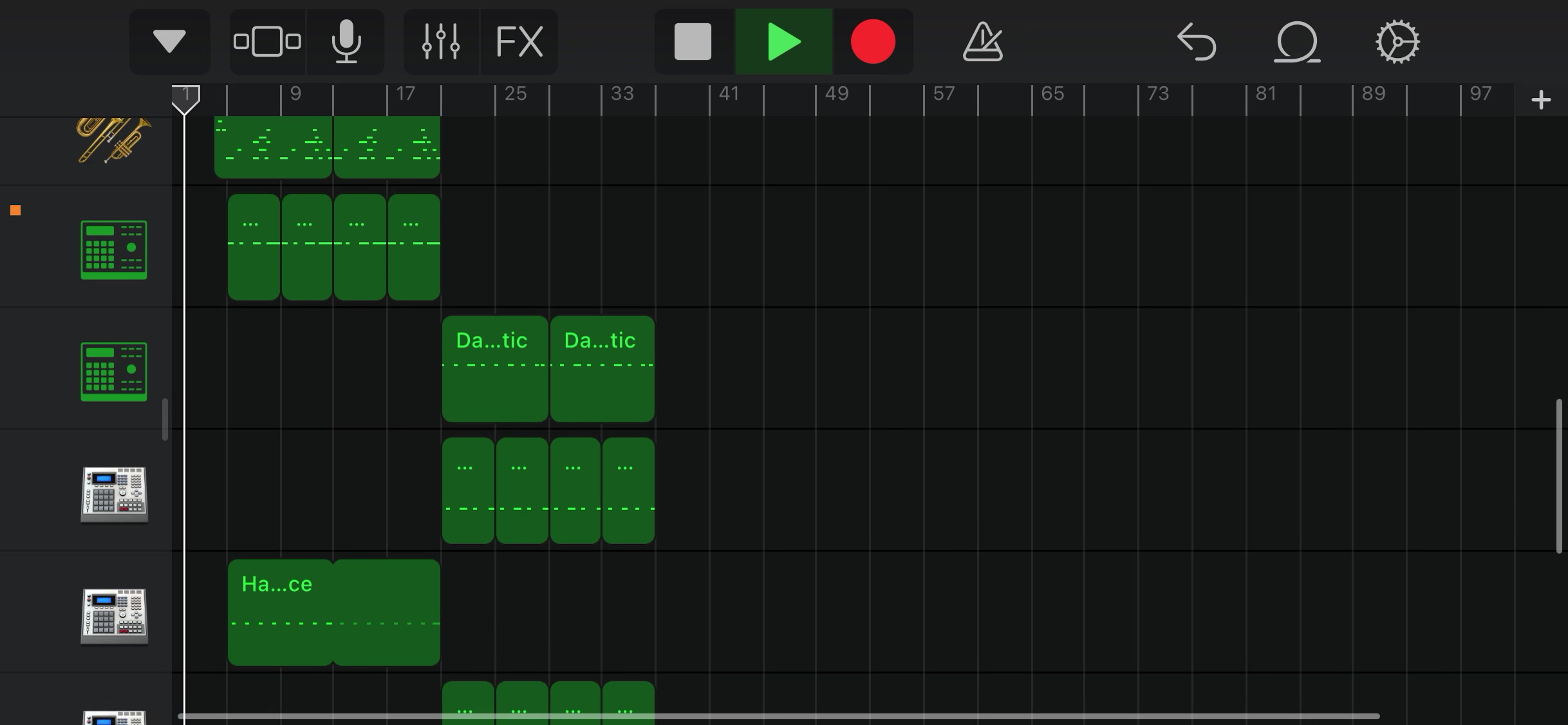Toggle the metronome
The image size is (1568, 725).
(x=982, y=42)
